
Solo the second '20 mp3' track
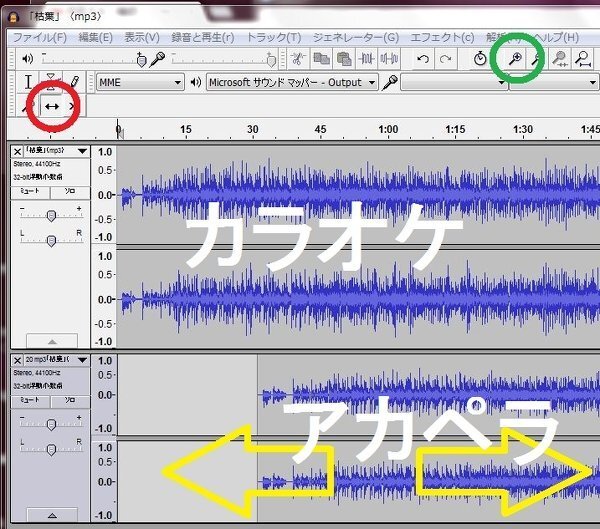(70, 400)
